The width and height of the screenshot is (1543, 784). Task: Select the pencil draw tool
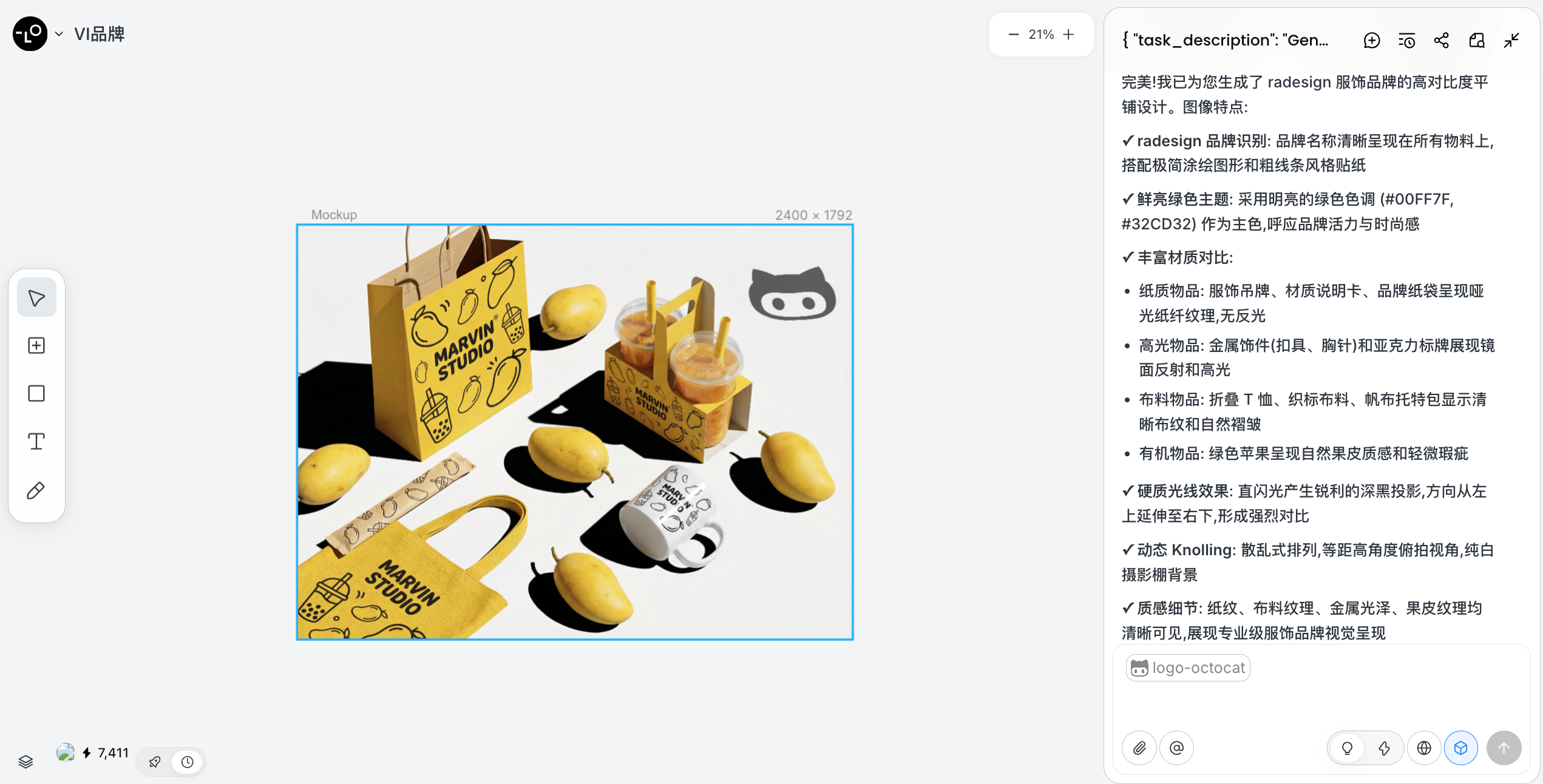pyautogui.click(x=36, y=490)
